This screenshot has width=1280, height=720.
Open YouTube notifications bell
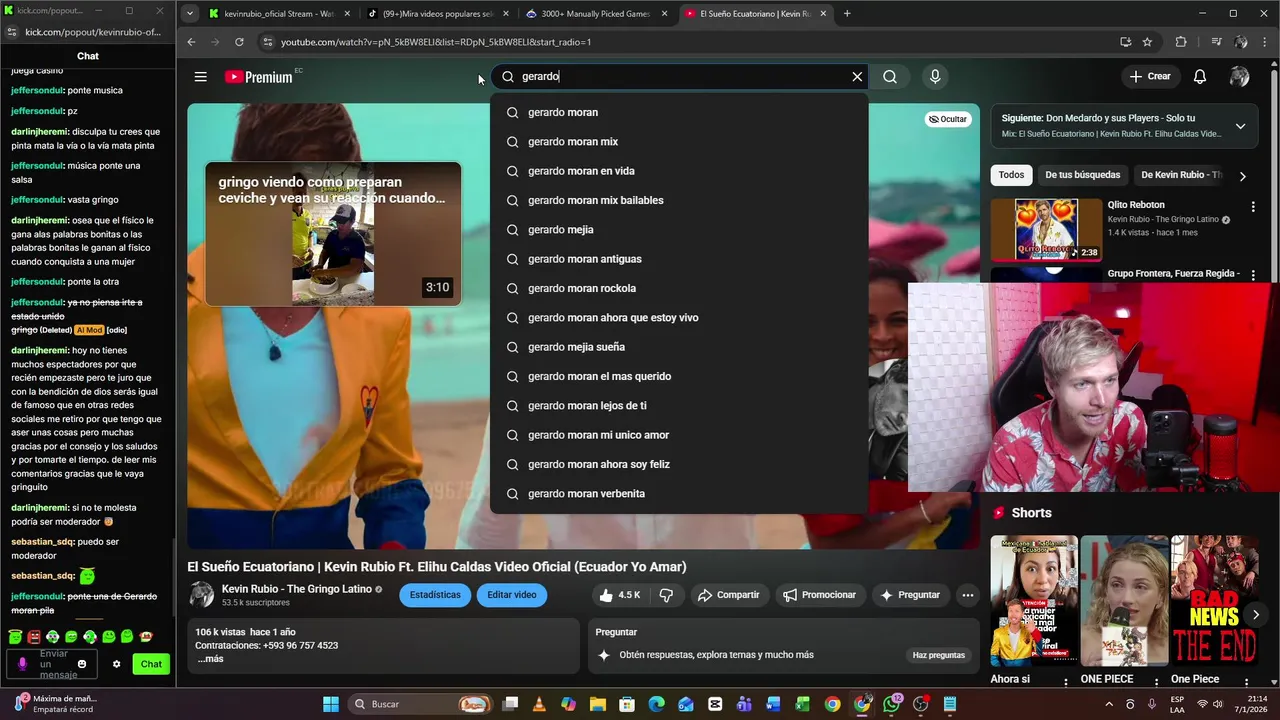[x=1200, y=77]
